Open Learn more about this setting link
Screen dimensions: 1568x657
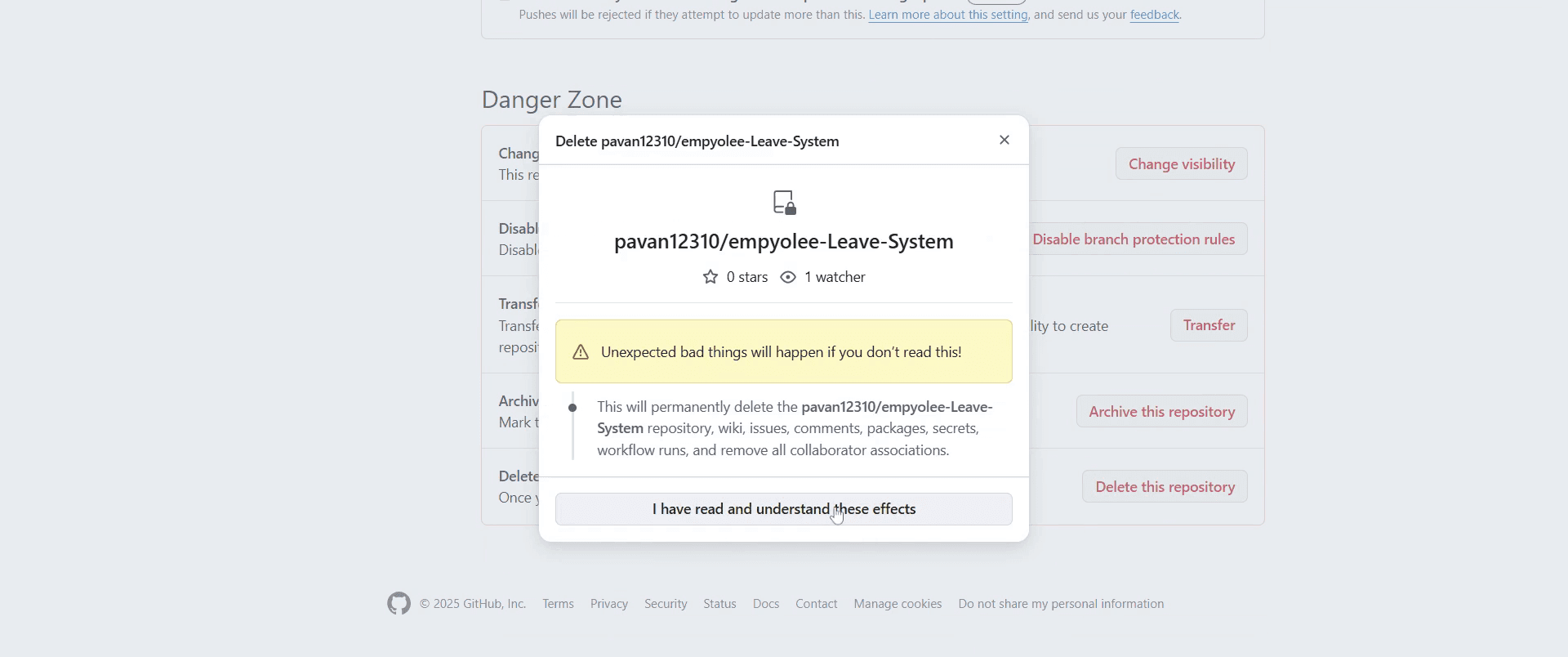(948, 15)
